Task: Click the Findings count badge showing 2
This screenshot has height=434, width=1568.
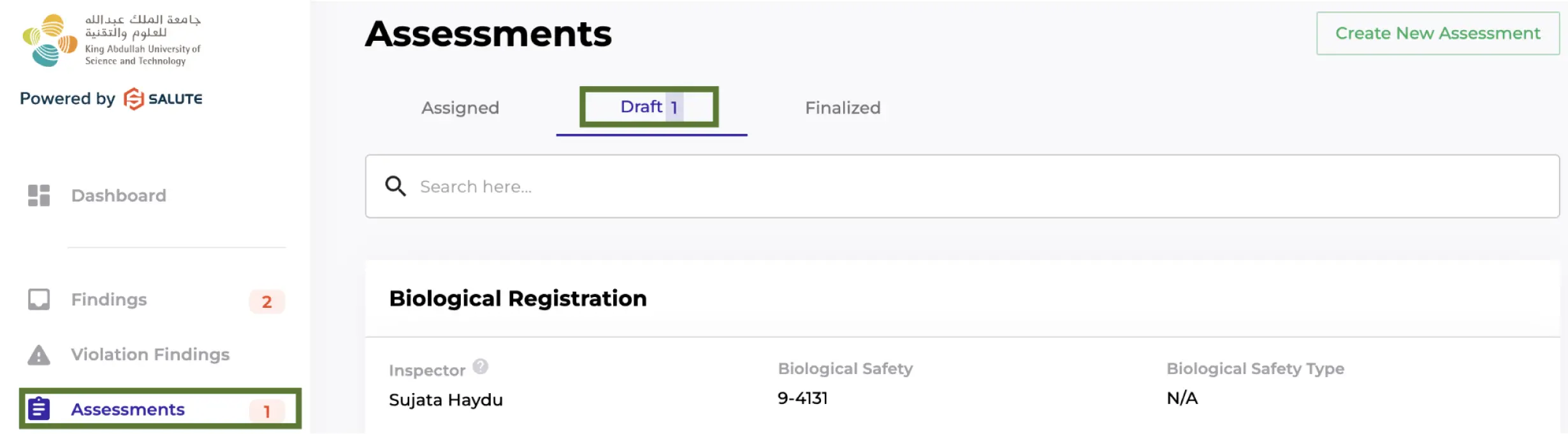Action: [266, 301]
